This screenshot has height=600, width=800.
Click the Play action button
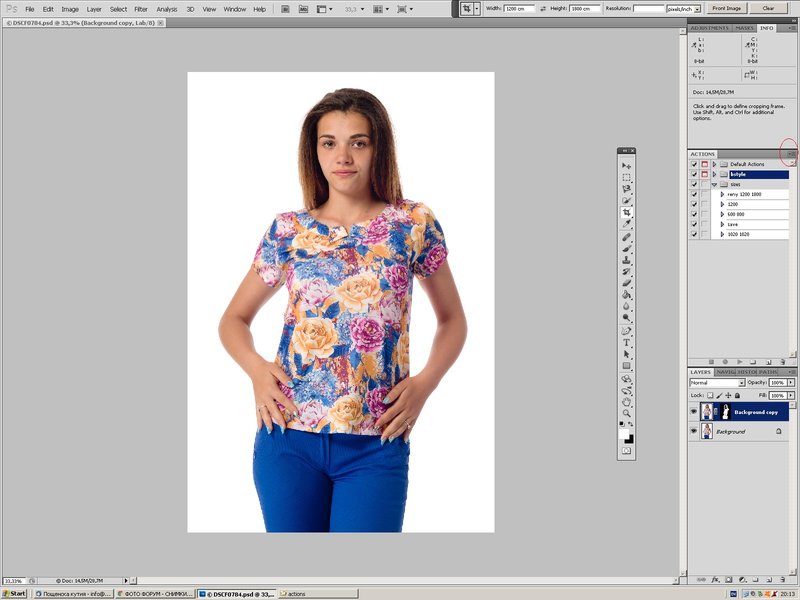(x=739, y=360)
